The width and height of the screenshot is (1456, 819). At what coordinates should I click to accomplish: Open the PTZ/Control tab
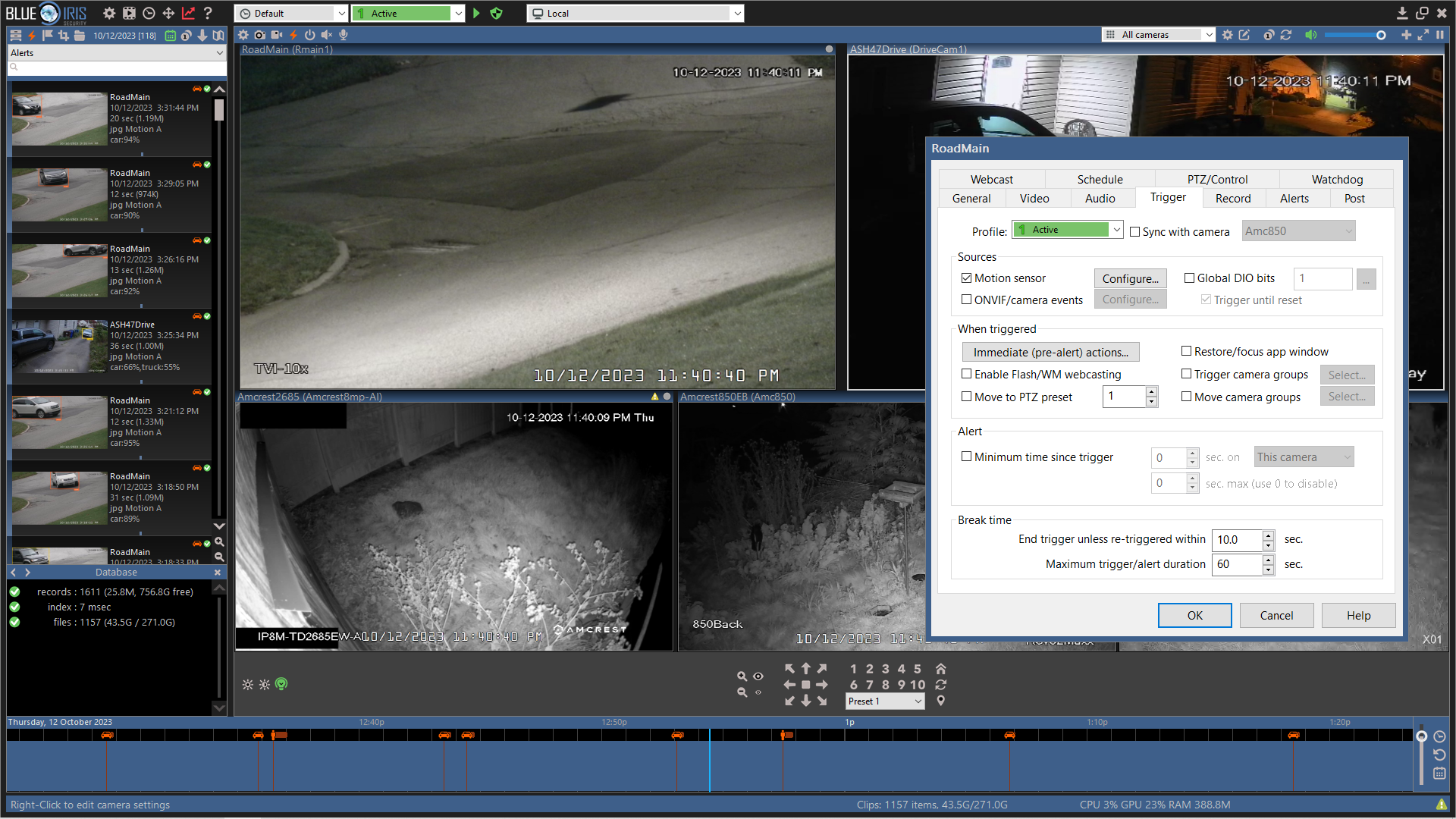point(1217,179)
